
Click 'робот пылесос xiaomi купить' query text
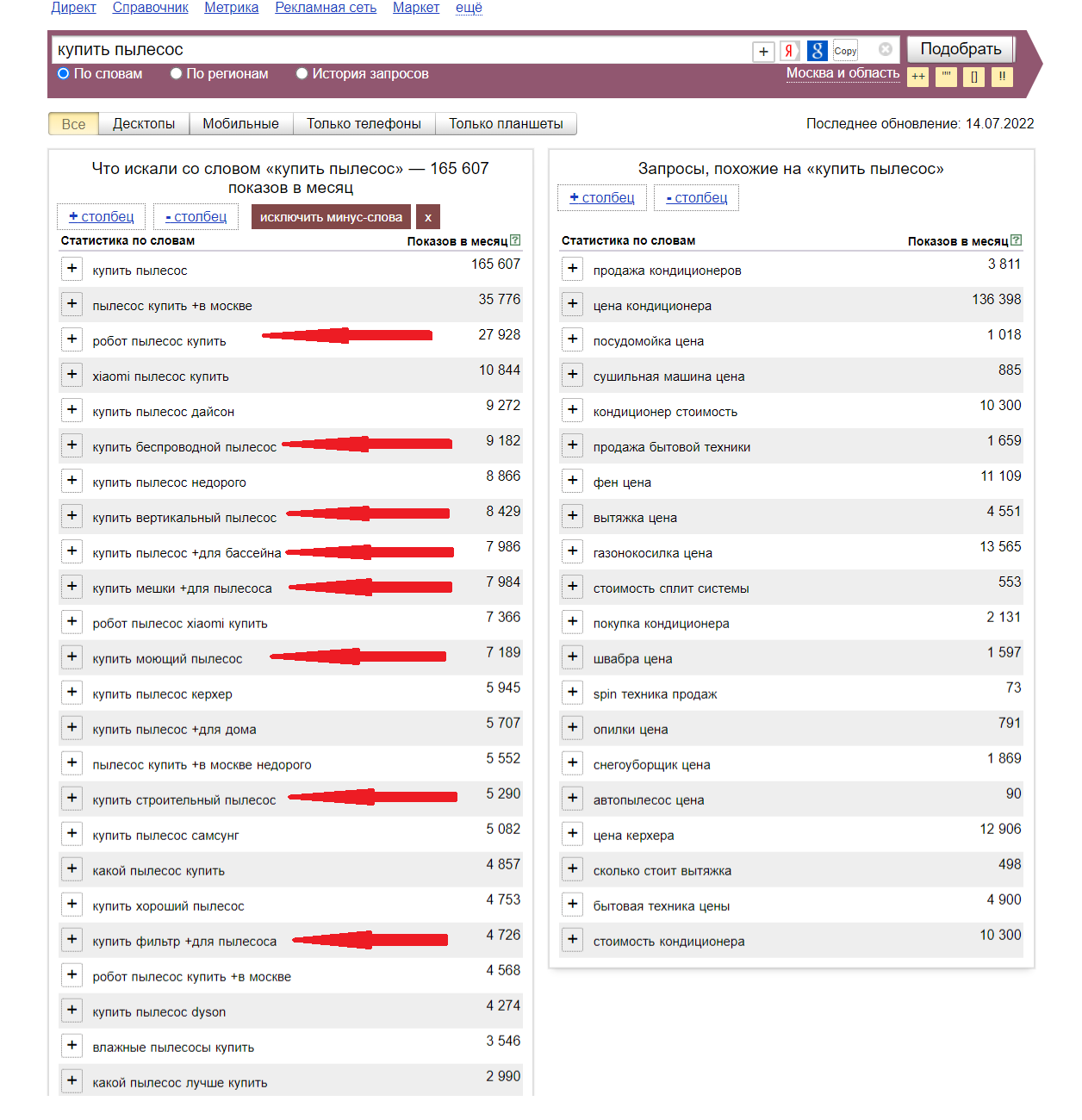pos(180,623)
